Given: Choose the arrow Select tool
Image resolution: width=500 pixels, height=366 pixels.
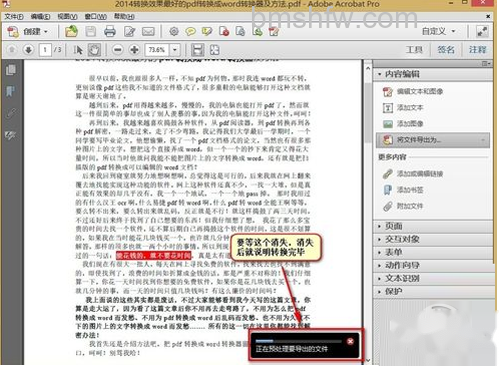Looking at the screenshot, I should (78, 50).
